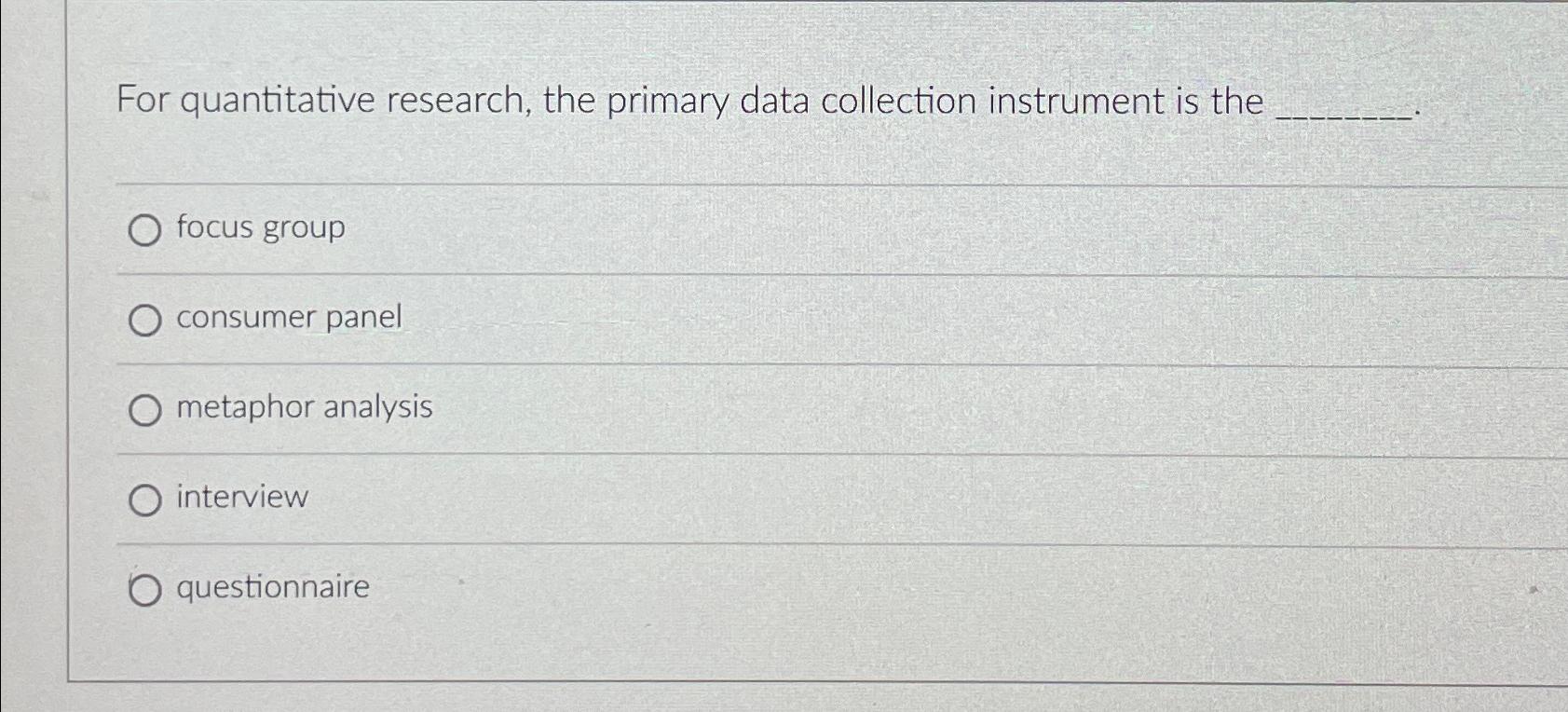Click the interview answer text
This screenshot has width=1568, height=712.
[x=240, y=496]
